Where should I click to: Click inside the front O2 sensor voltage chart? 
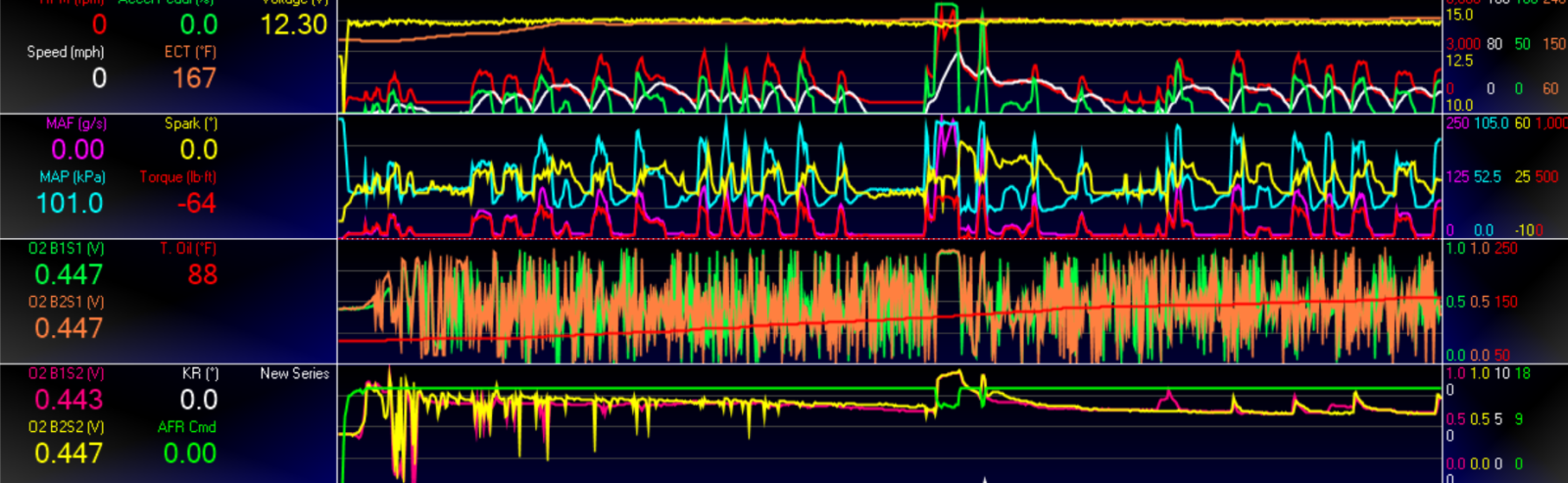click(890, 302)
